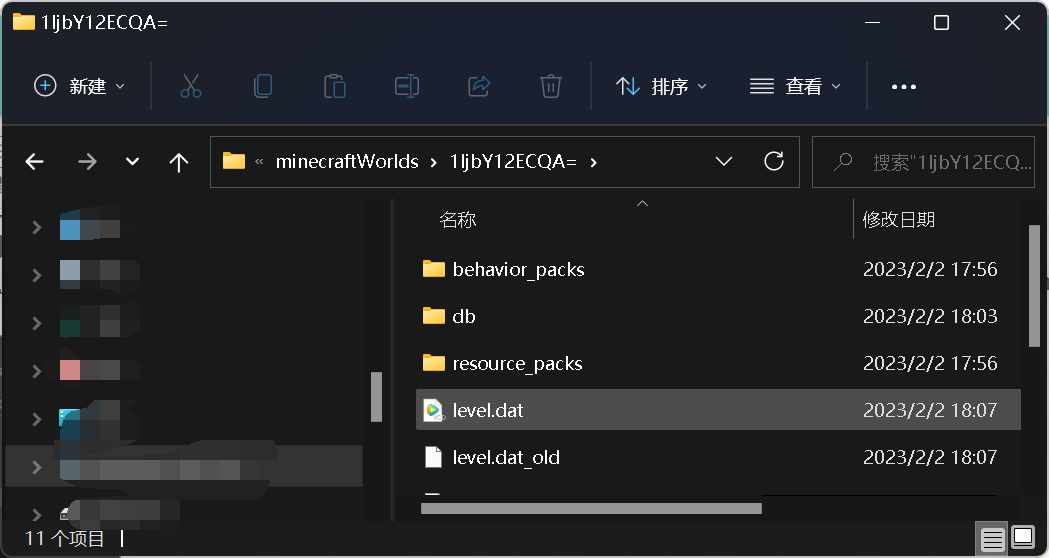
Task: Click the Delete trash can icon
Action: pyautogui.click(x=551, y=86)
